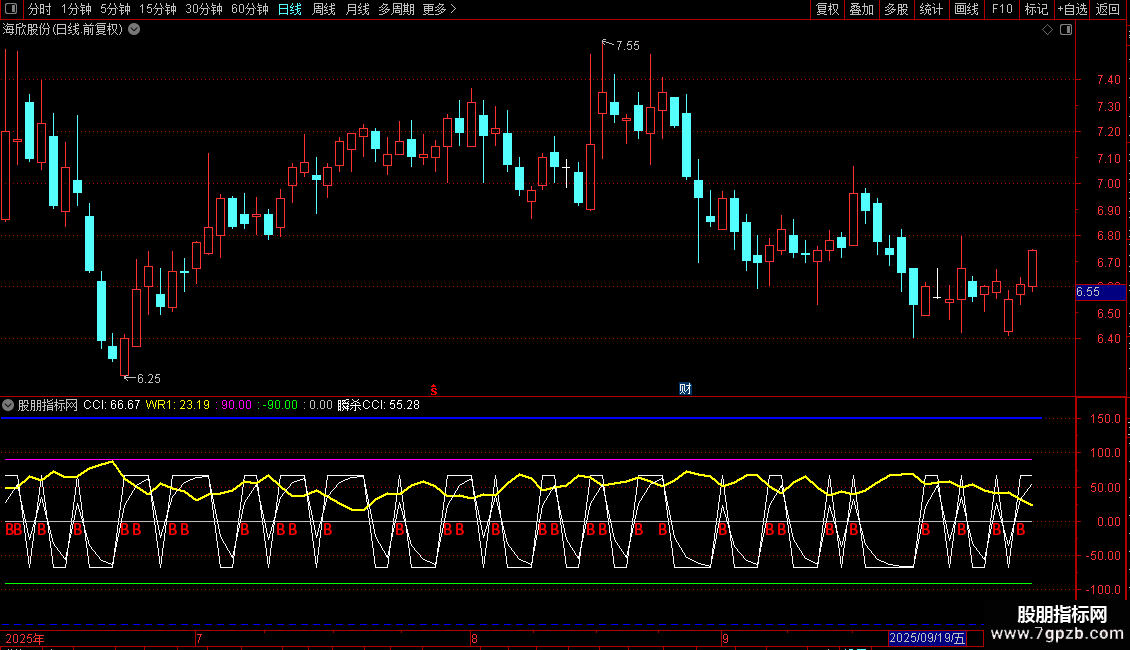The image size is (1130, 650).
Task: Click the 叠加 overlay button
Action: (x=861, y=9)
